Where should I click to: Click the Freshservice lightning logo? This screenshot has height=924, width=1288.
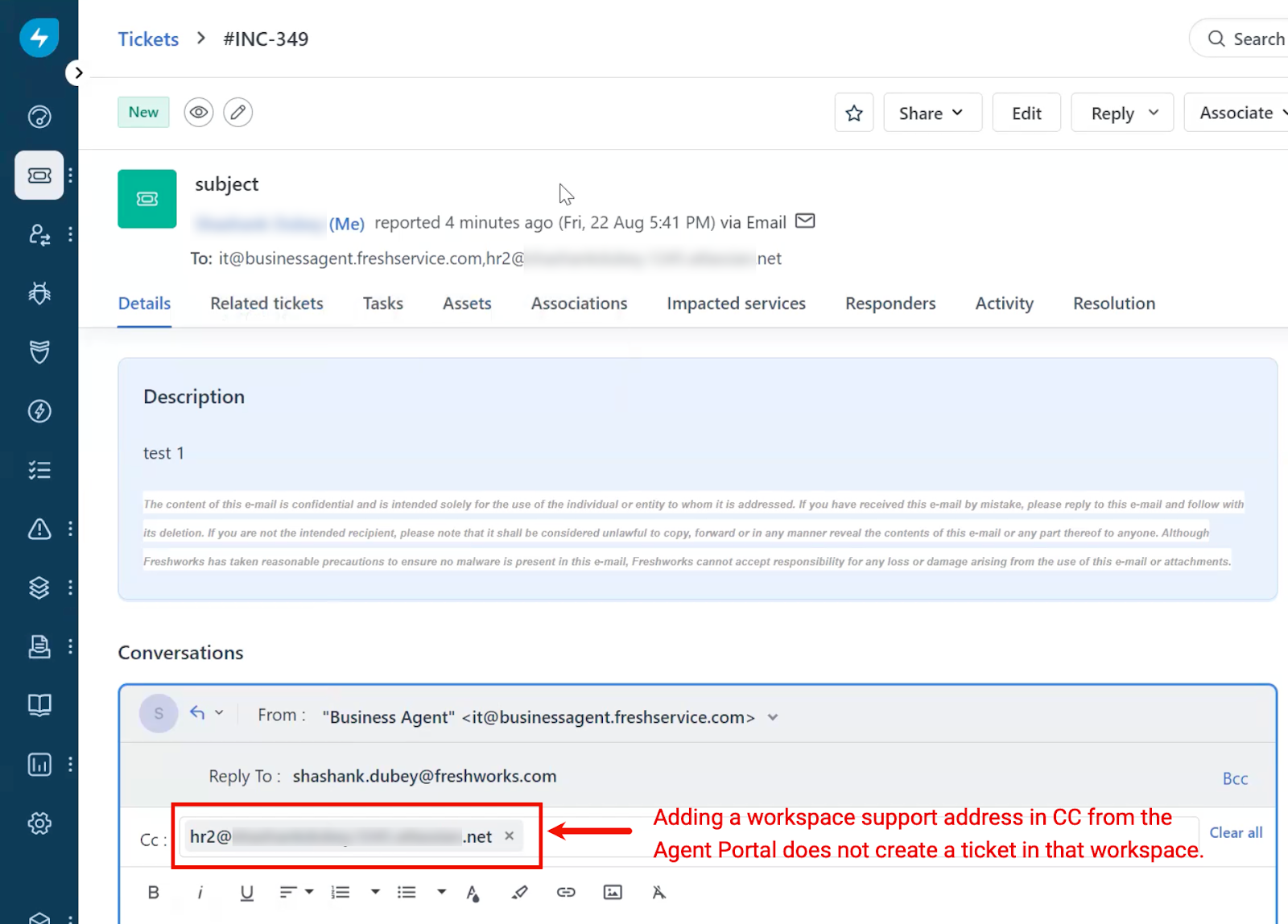pyautogui.click(x=39, y=37)
